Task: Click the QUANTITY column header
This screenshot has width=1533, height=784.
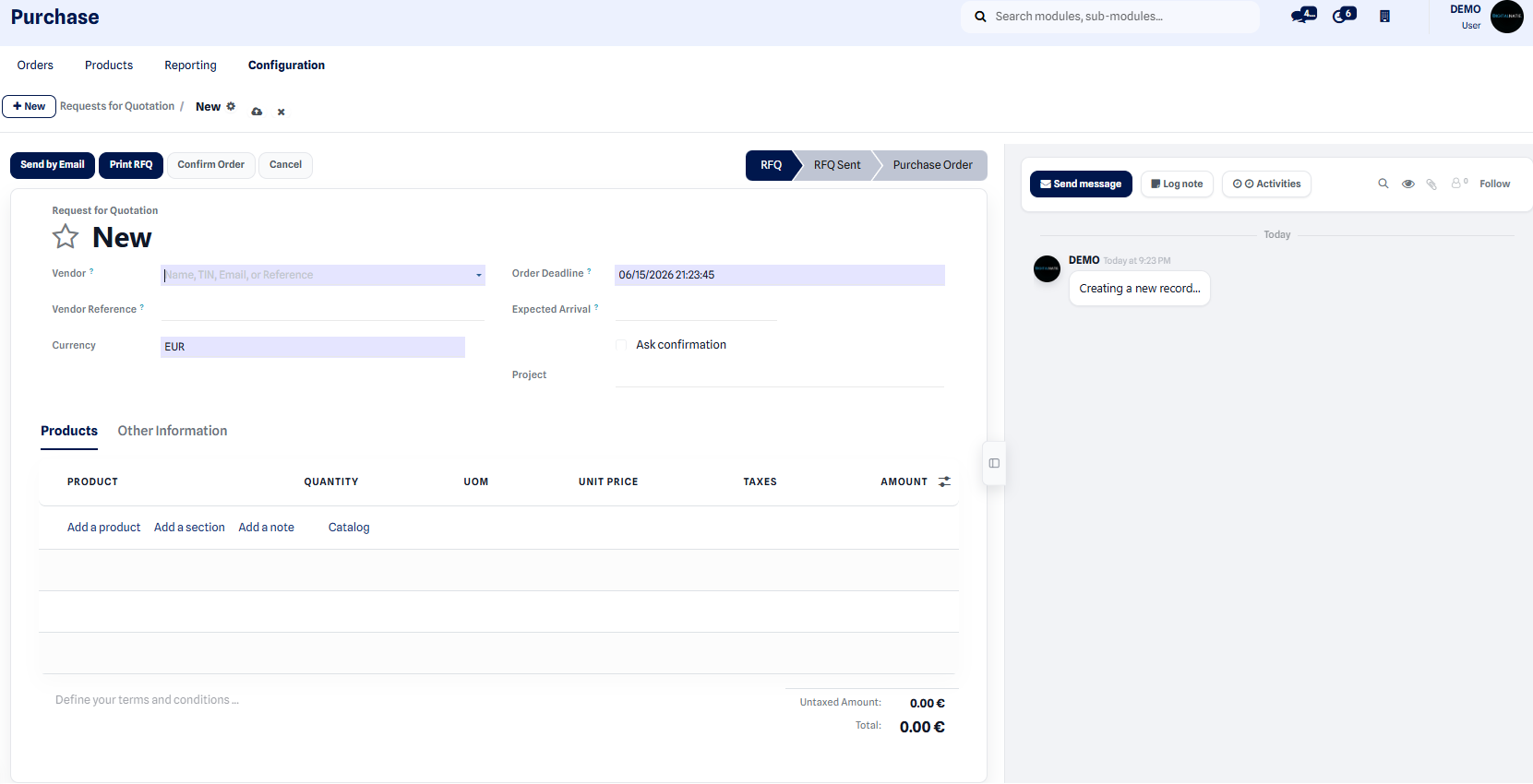Action: (331, 481)
